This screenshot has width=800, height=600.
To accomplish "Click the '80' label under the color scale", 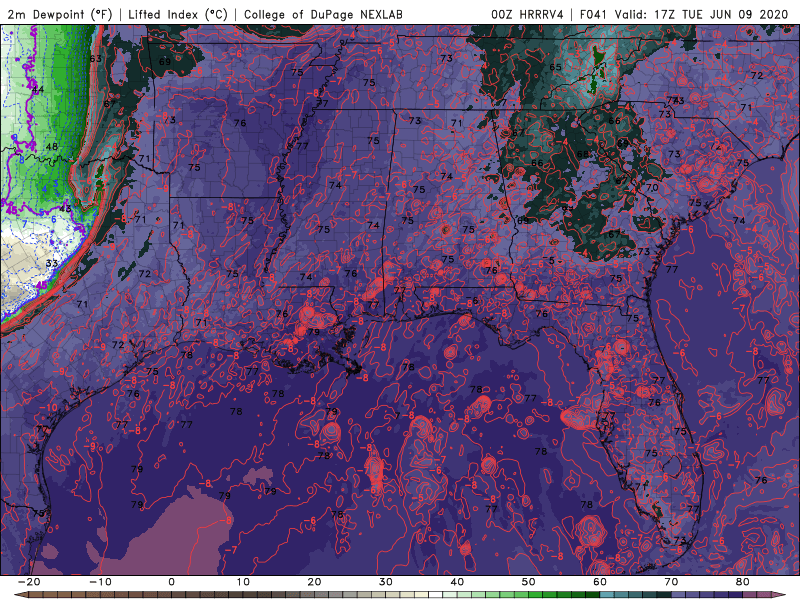I will tap(743, 582).
